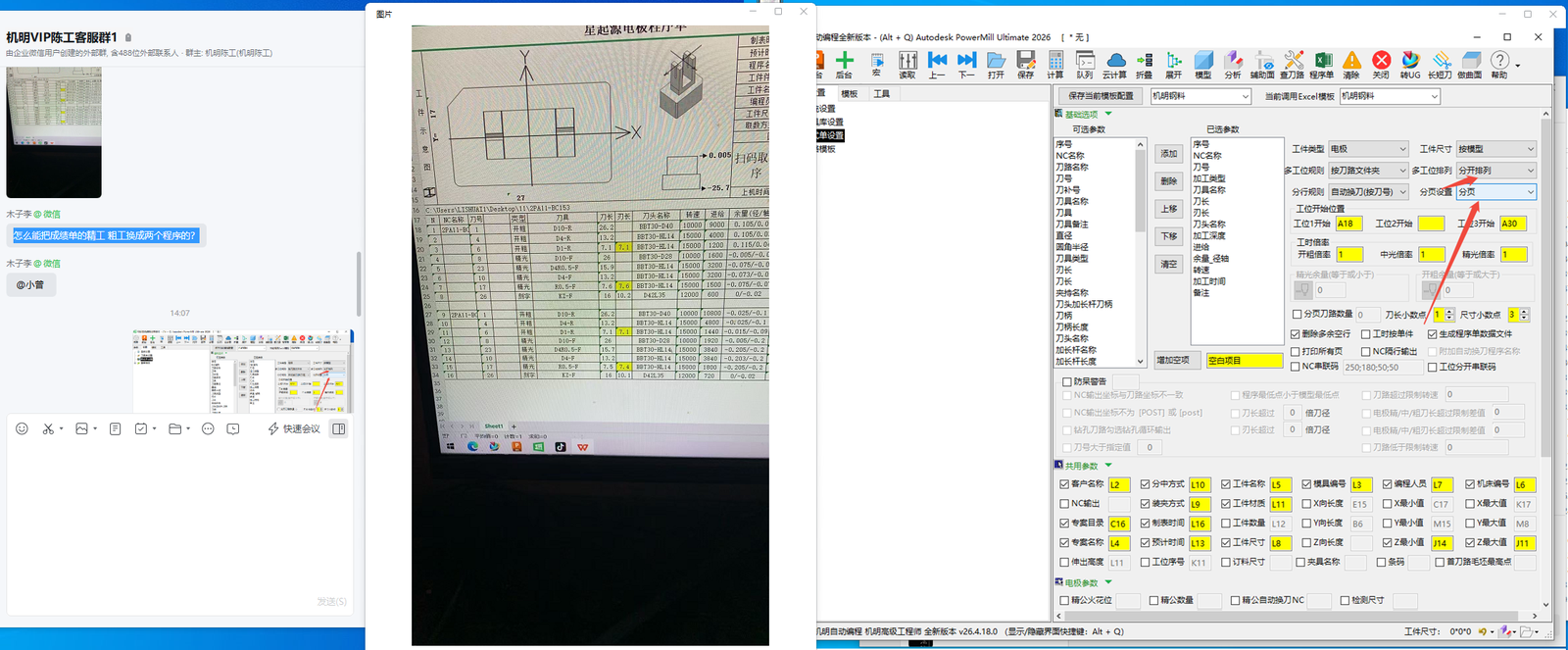Click the 转UG icon
The width and height of the screenshot is (1568, 650).
point(1410,65)
